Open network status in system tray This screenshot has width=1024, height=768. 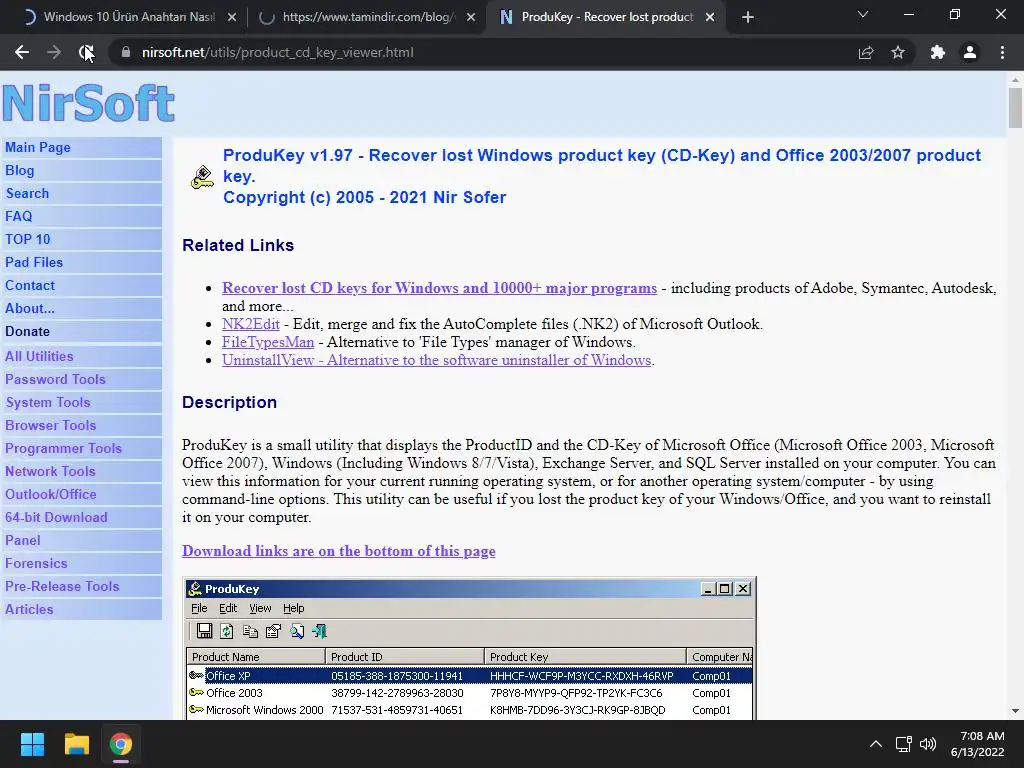point(903,744)
